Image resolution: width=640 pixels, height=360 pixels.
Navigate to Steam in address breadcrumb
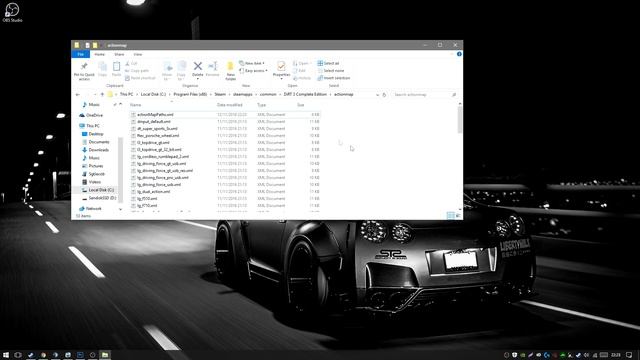click(220, 94)
